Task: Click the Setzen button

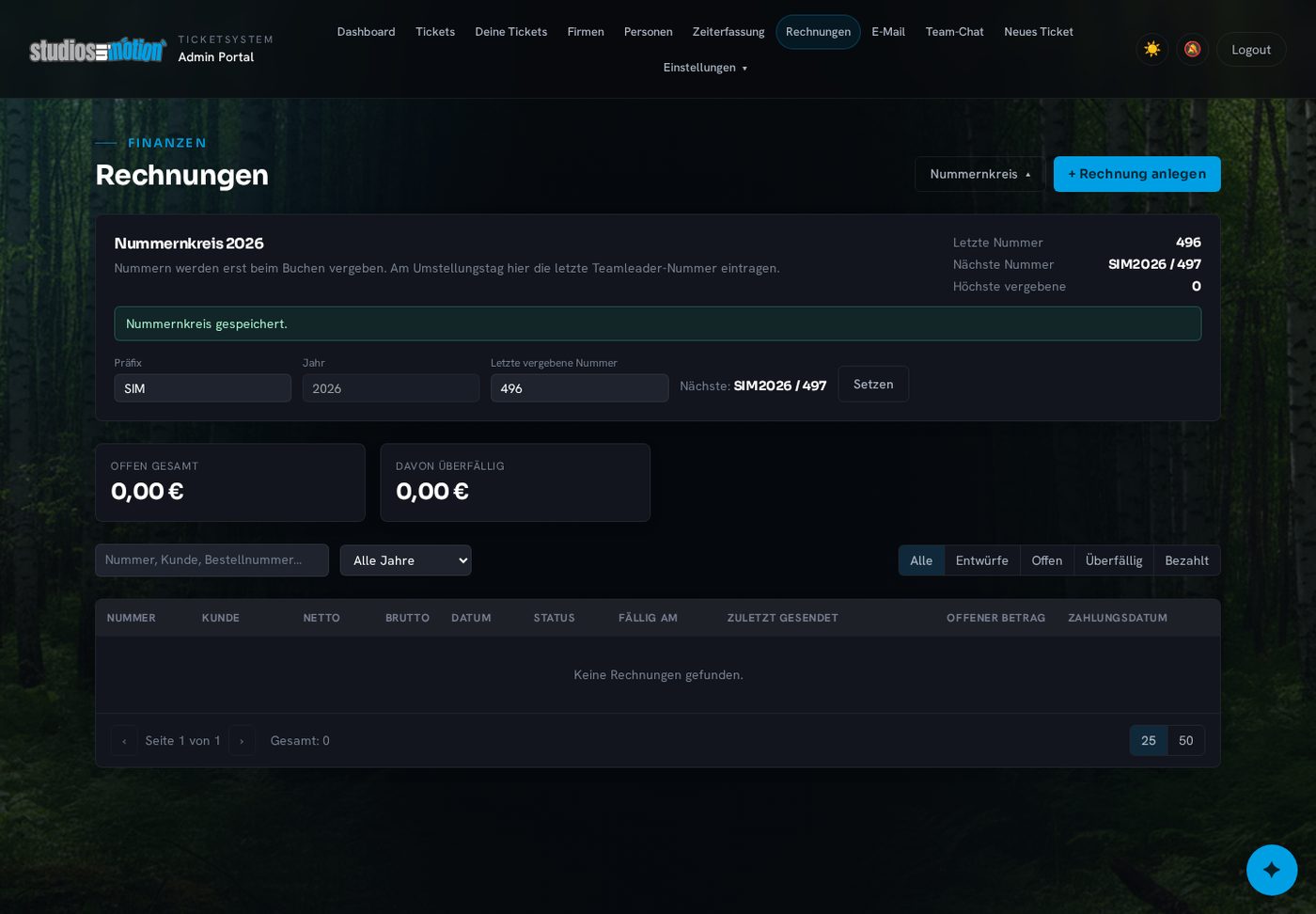Action: 873,384
